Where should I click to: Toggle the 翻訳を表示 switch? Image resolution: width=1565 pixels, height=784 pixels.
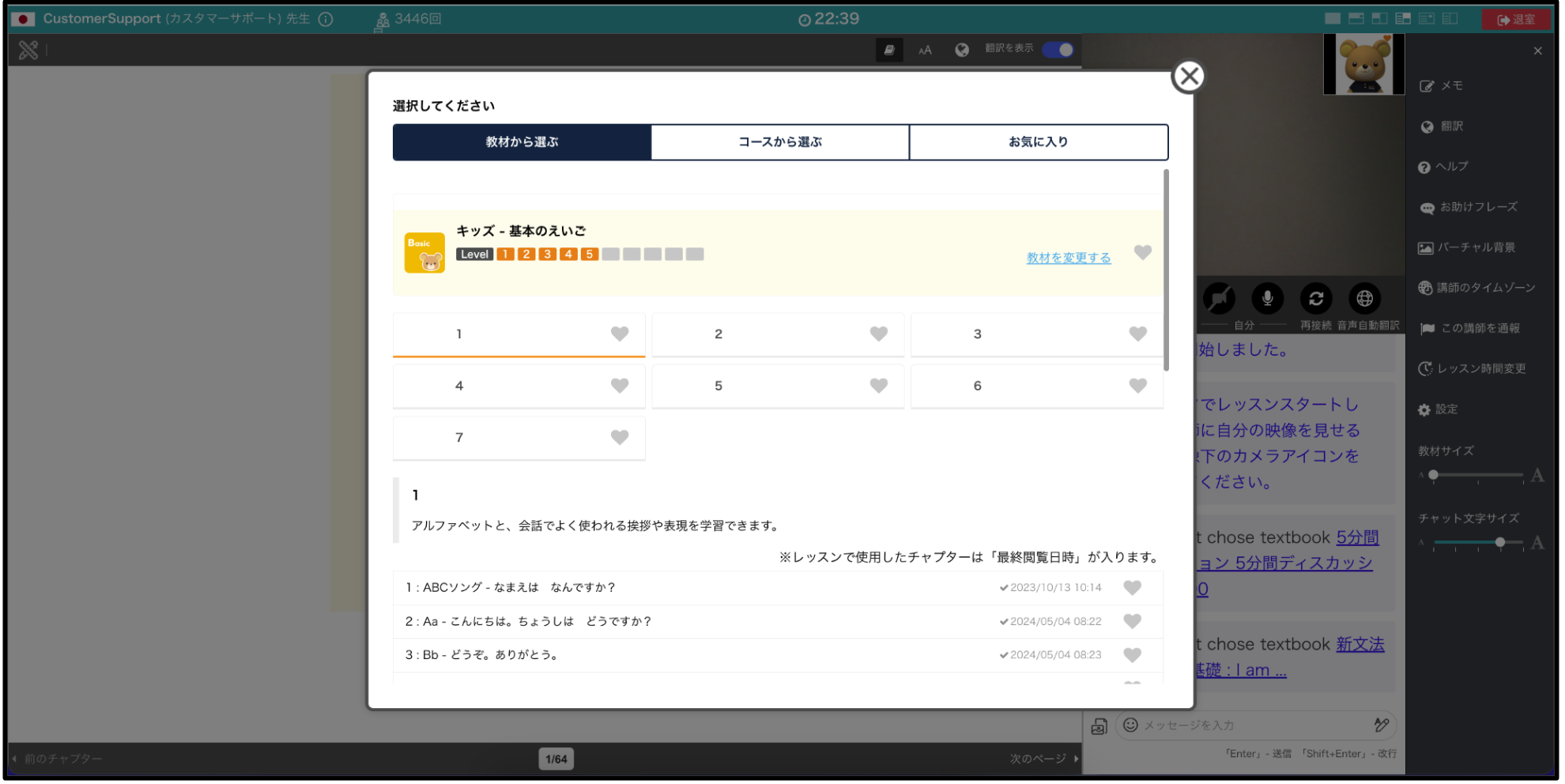pyautogui.click(x=1058, y=50)
